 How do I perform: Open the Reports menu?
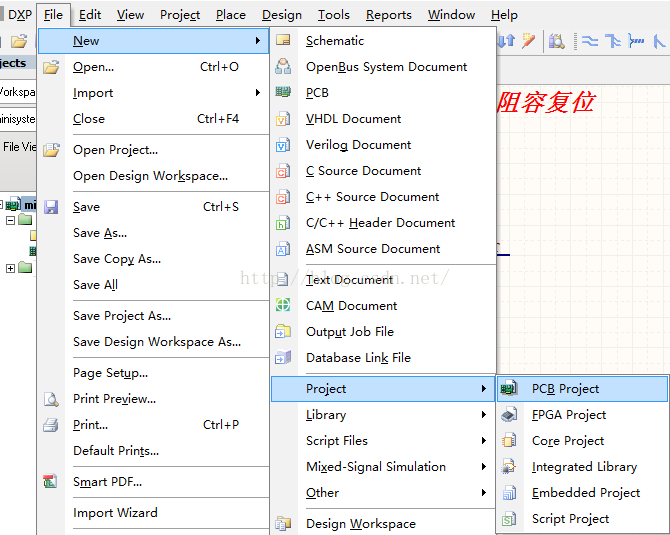point(388,15)
